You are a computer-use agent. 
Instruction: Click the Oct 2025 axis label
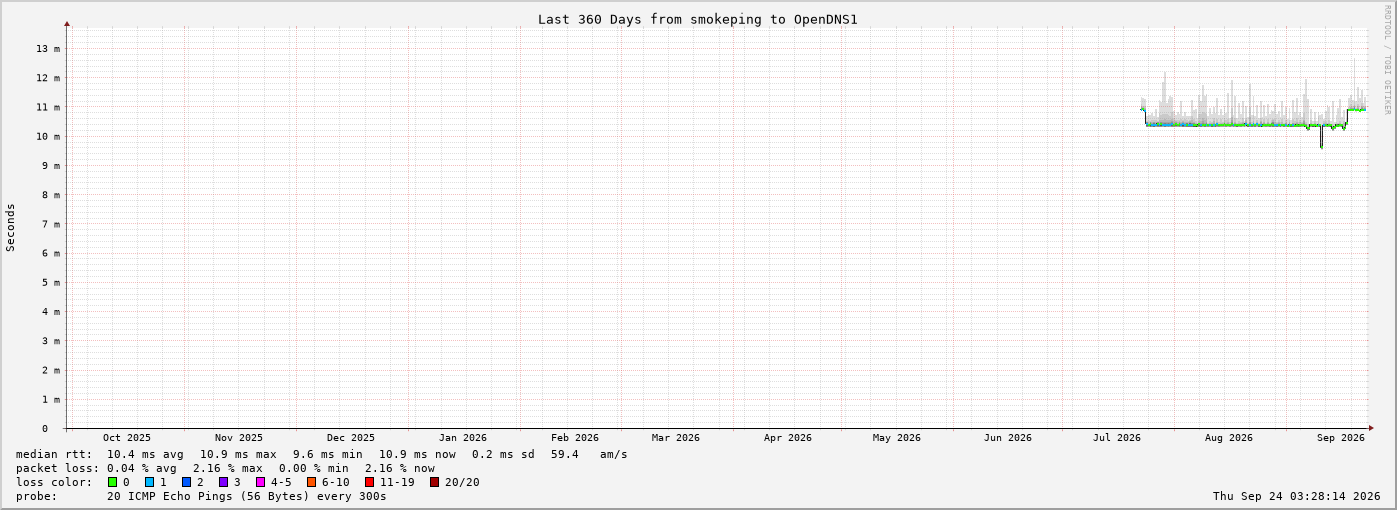pos(127,437)
